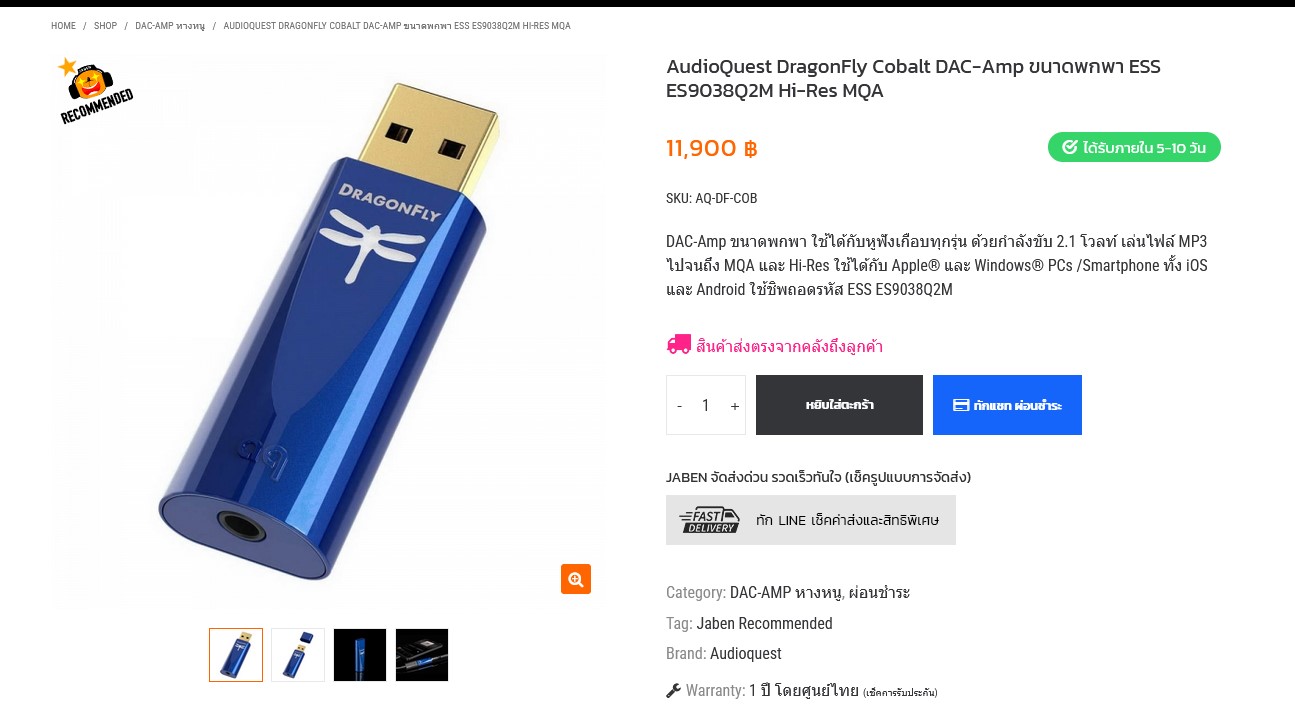This screenshot has width=1295, height=714.
Task: Decrease quantity with the minus button
Action: pyautogui.click(x=680, y=405)
